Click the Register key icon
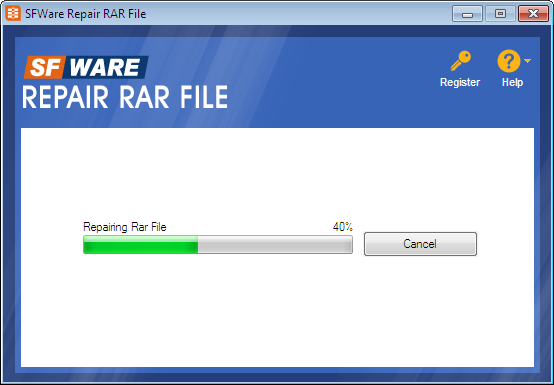 pos(460,61)
